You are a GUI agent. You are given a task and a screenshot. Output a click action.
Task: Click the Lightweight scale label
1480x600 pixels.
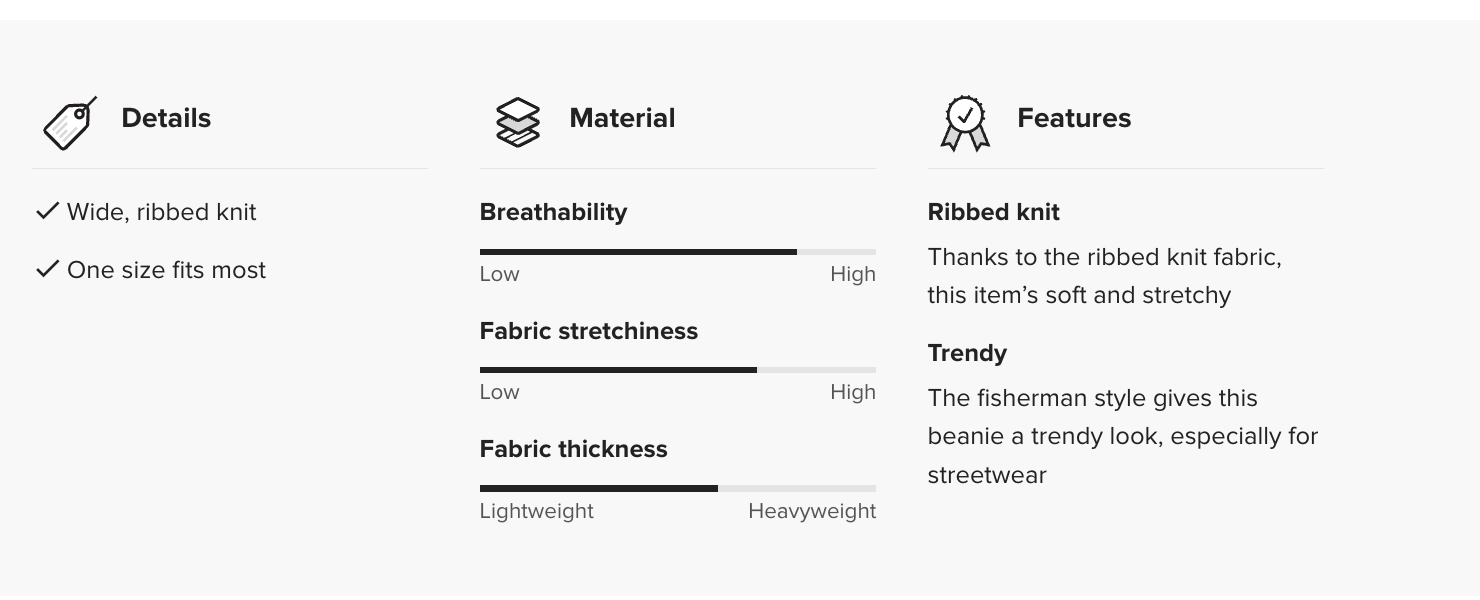(x=536, y=511)
